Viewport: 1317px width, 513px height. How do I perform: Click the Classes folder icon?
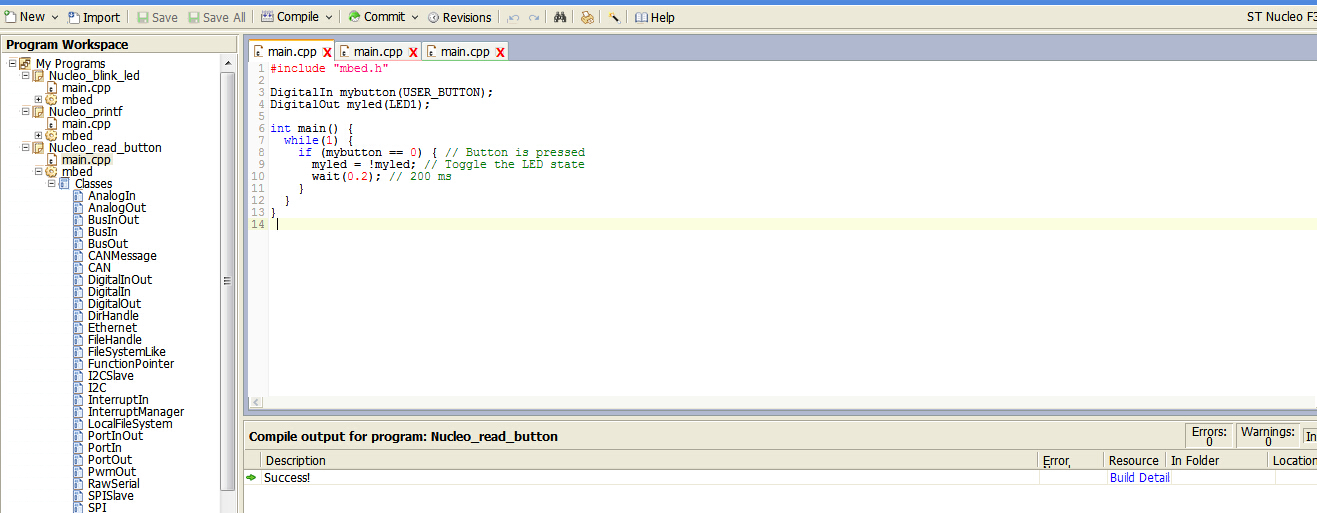[x=65, y=184]
